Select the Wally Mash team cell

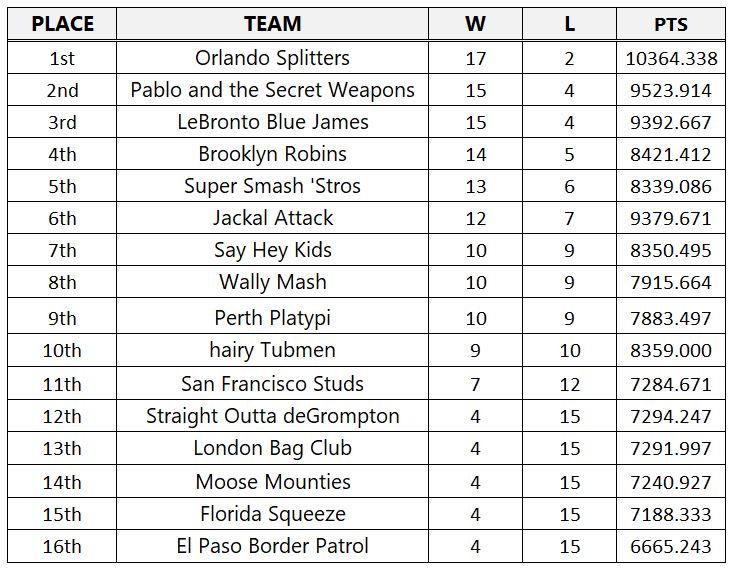pyautogui.click(x=272, y=282)
